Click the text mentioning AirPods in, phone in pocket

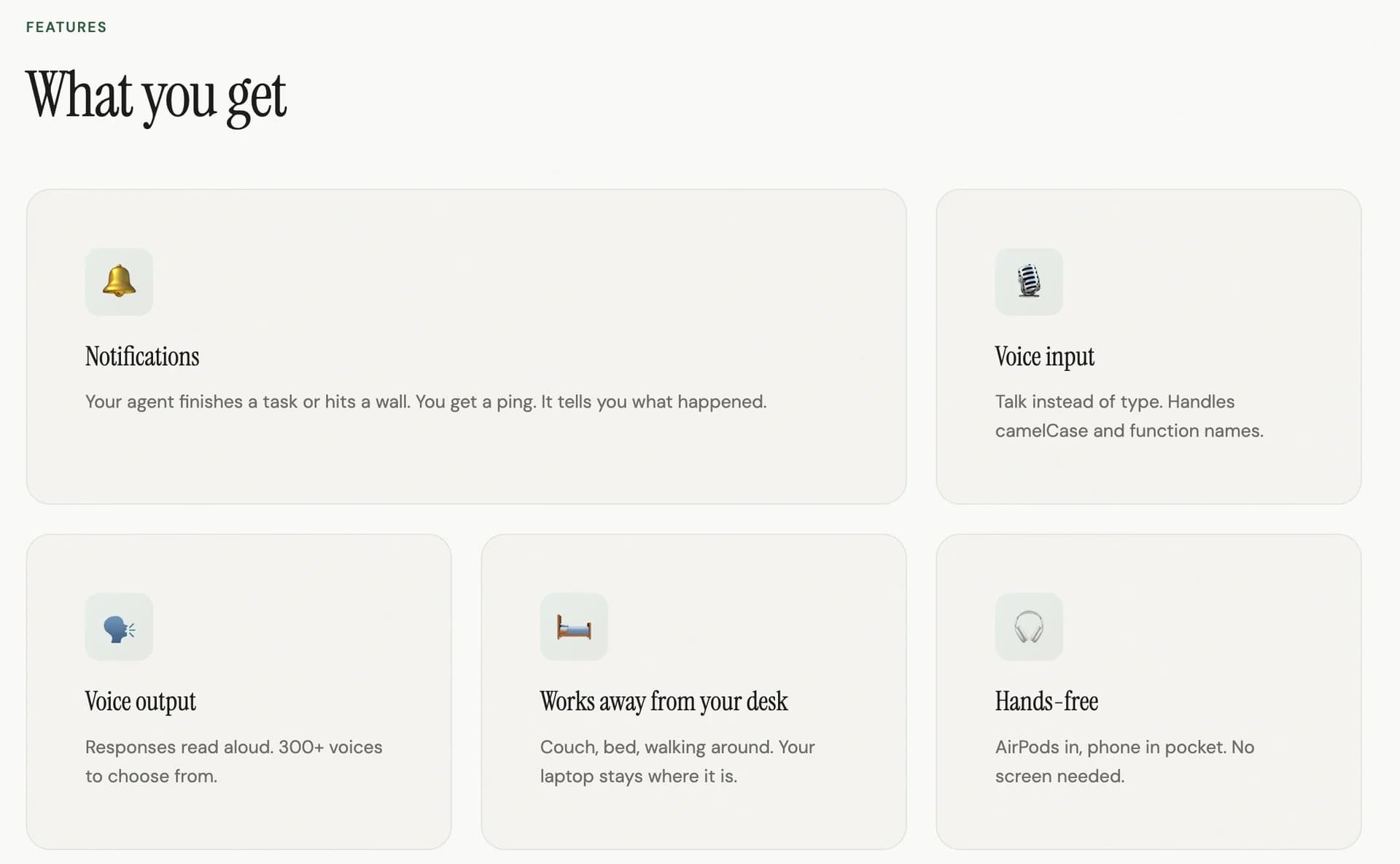click(1124, 761)
